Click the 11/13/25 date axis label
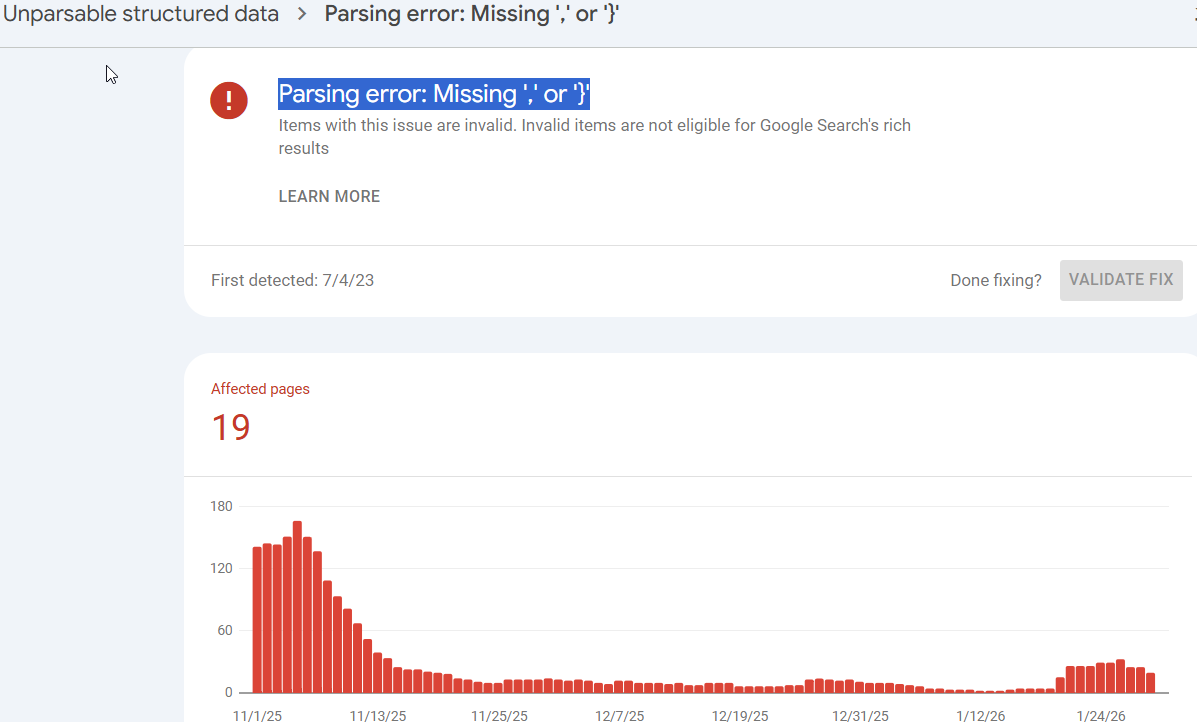The height and width of the screenshot is (722, 1197). (x=378, y=716)
